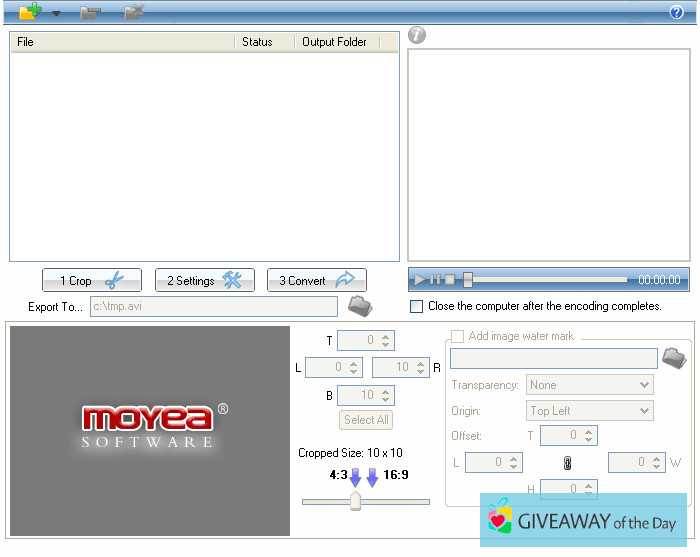Click the Export To path field
The image size is (700, 557).
coord(214,307)
